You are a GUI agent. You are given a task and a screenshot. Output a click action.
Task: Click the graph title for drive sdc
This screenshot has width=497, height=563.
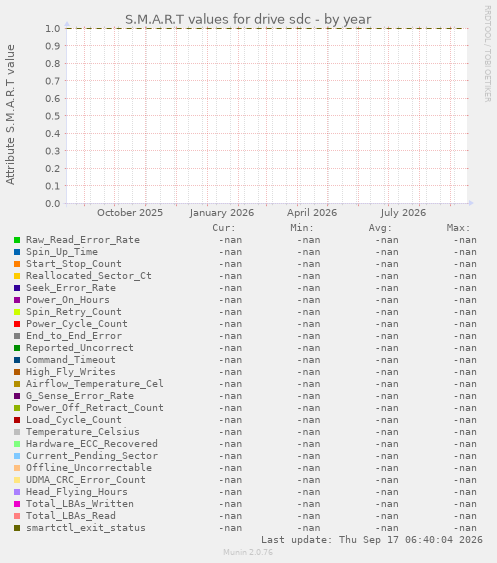(x=248, y=19)
